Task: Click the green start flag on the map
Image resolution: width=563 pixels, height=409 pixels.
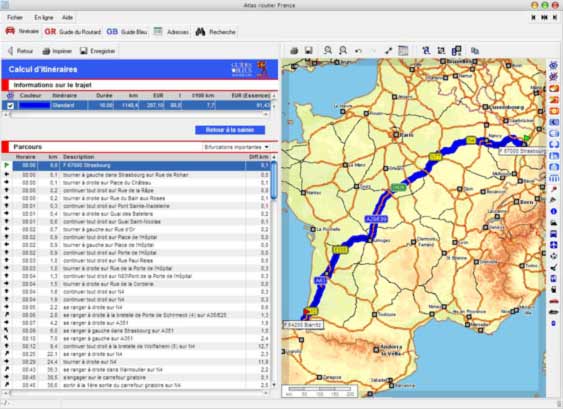Action: 526,138
